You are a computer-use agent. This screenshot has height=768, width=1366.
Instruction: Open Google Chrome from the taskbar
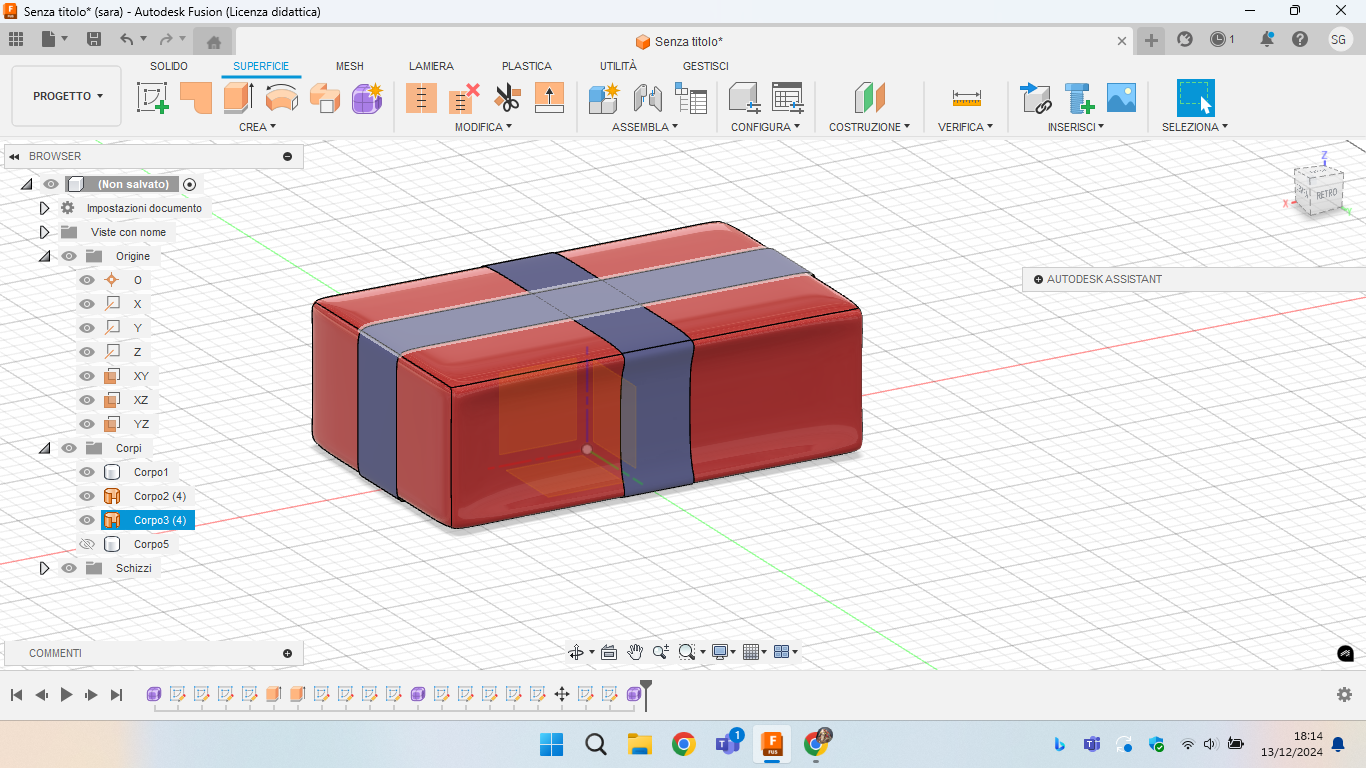click(684, 743)
